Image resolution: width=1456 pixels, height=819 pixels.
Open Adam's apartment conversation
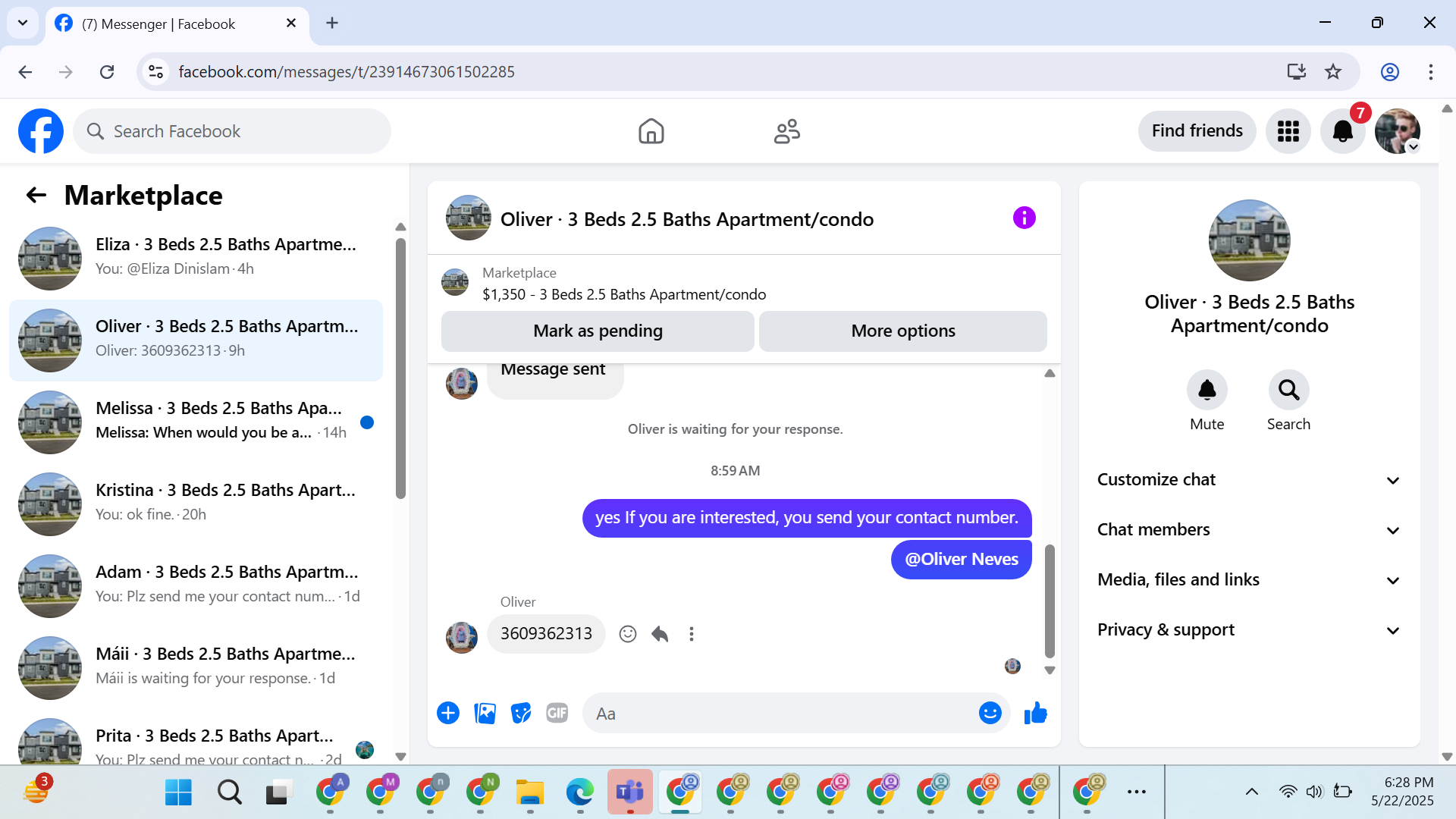pyautogui.click(x=196, y=585)
